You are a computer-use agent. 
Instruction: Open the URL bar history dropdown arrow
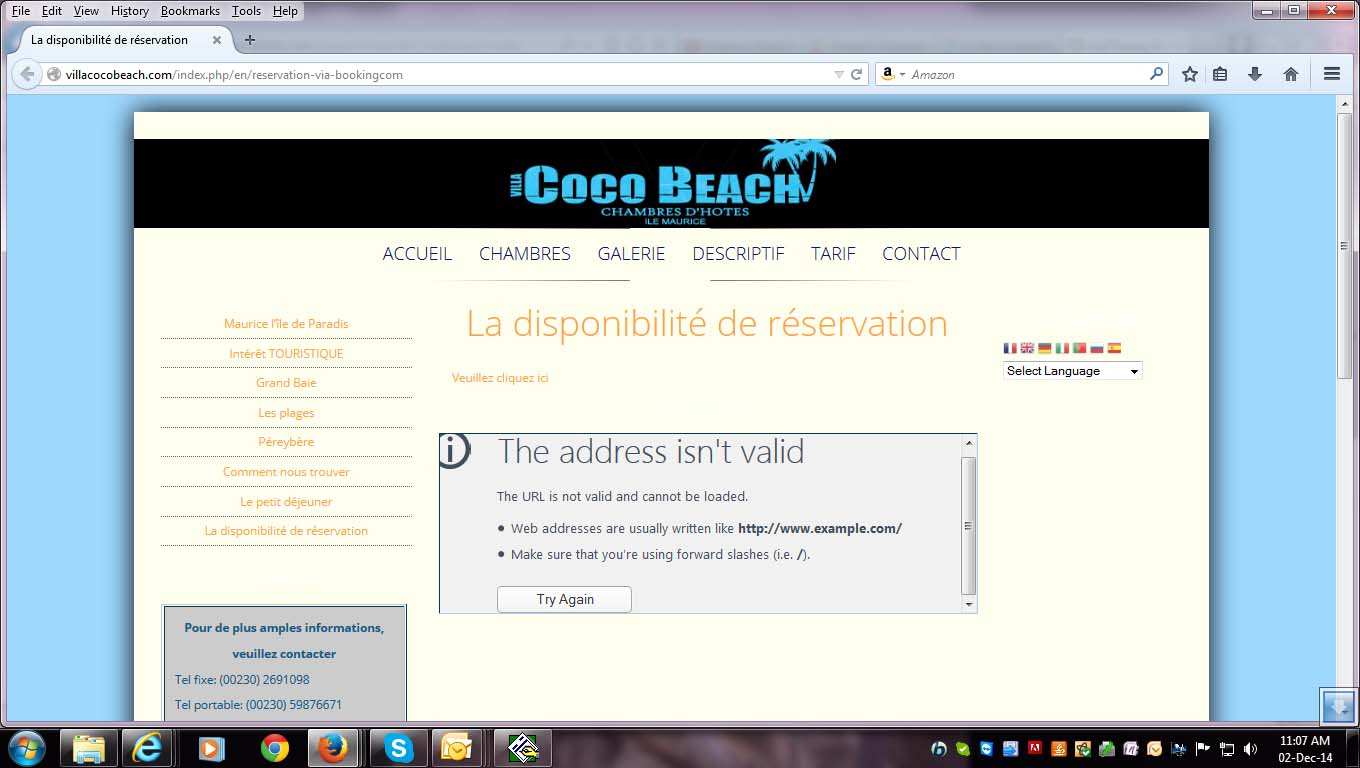pos(839,74)
